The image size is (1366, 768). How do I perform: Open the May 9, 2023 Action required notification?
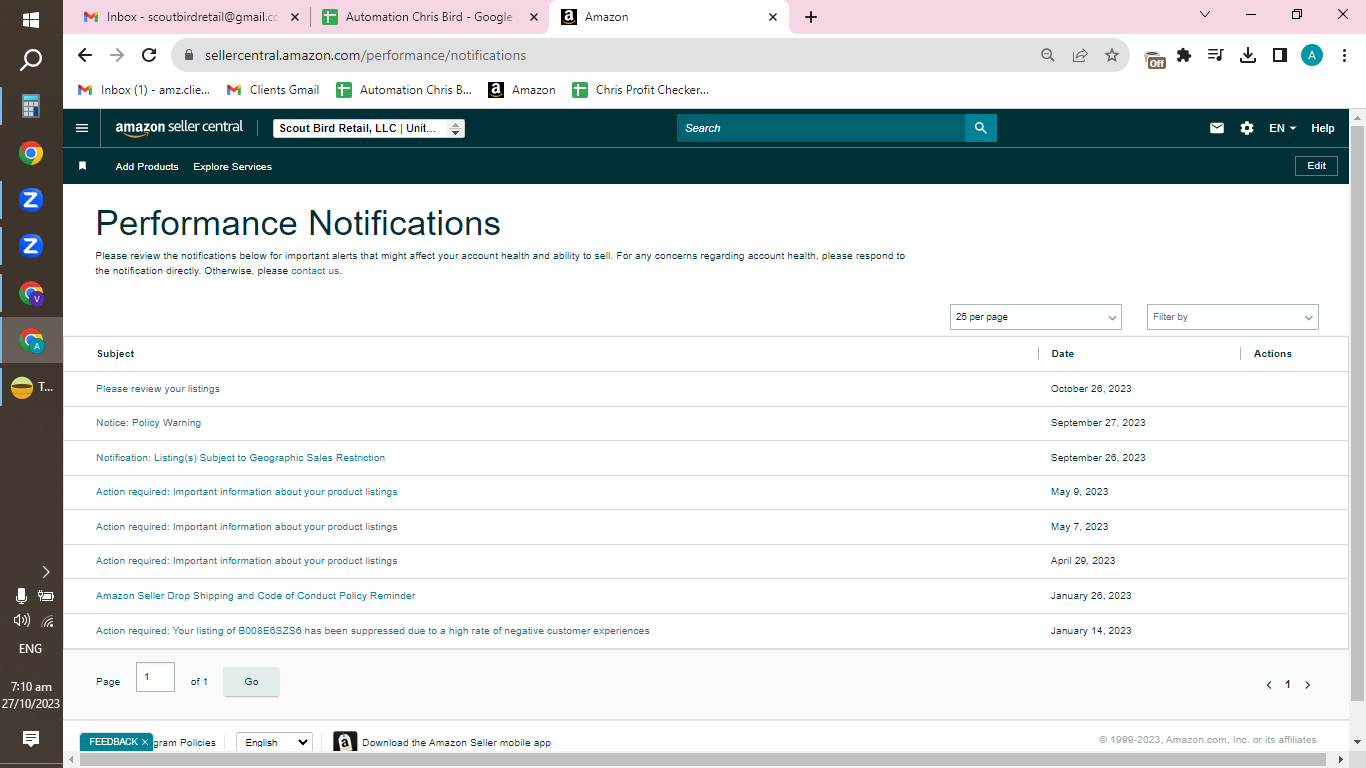[x=246, y=492]
